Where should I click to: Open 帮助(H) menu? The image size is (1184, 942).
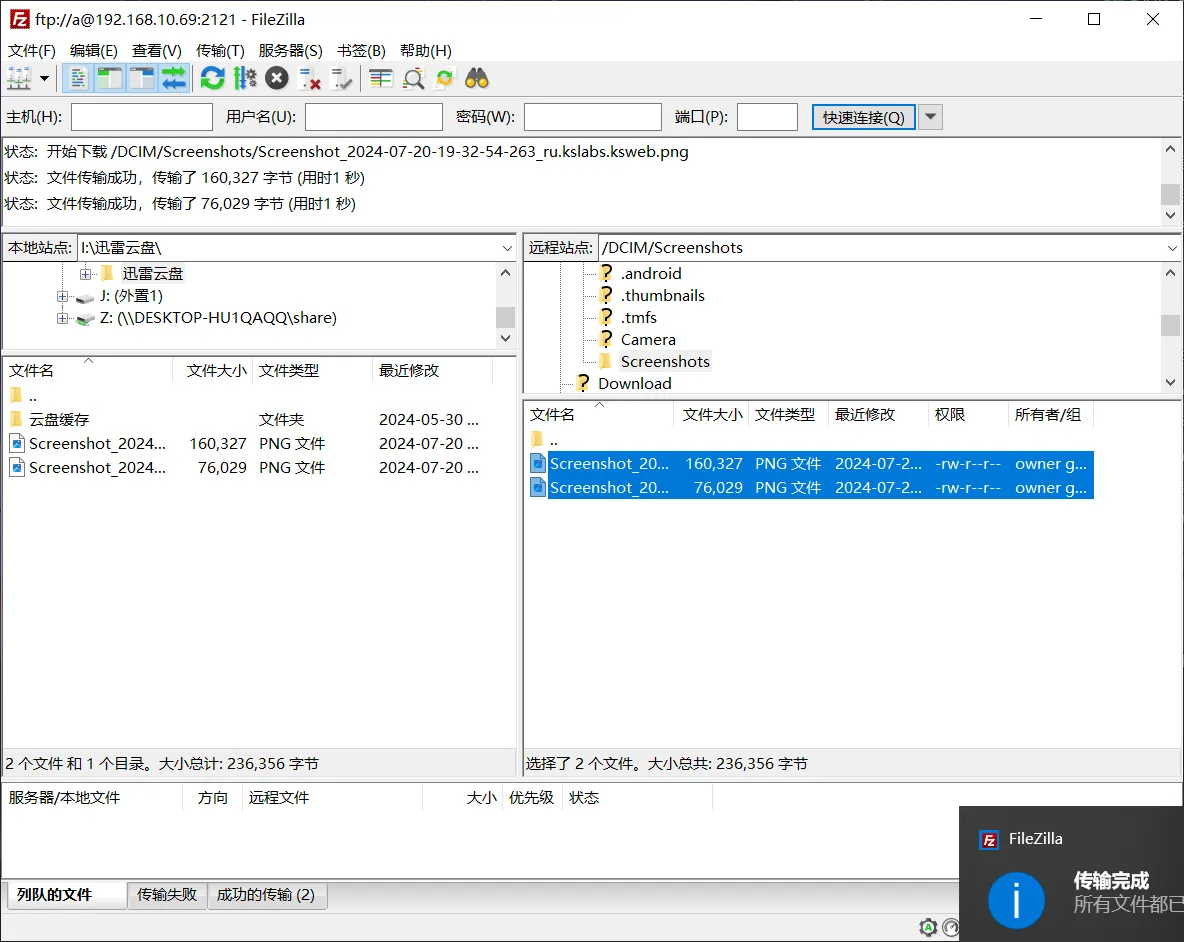click(426, 51)
